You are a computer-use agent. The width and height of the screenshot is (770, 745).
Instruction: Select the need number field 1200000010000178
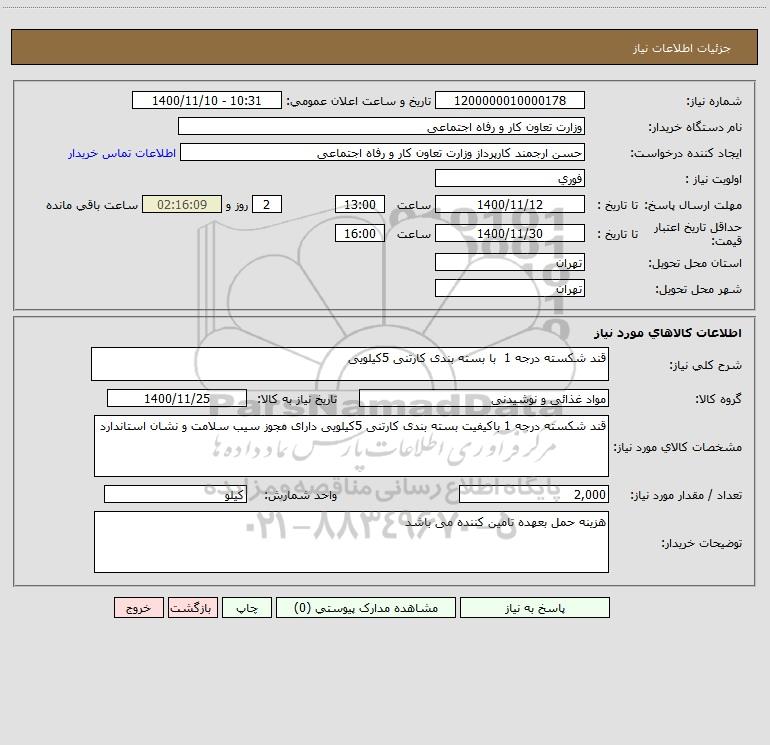[x=510, y=100]
